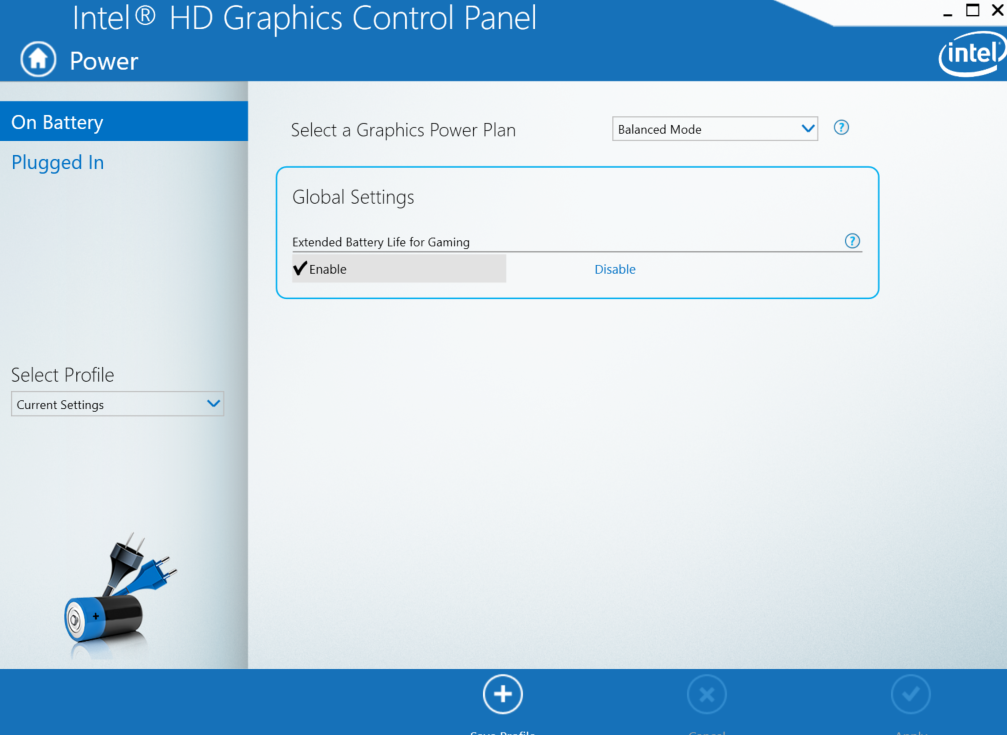Minimize the Intel control panel window
The height and width of the screenshot is (735, 1007).
pyautogui.click(x=948, y=12)
